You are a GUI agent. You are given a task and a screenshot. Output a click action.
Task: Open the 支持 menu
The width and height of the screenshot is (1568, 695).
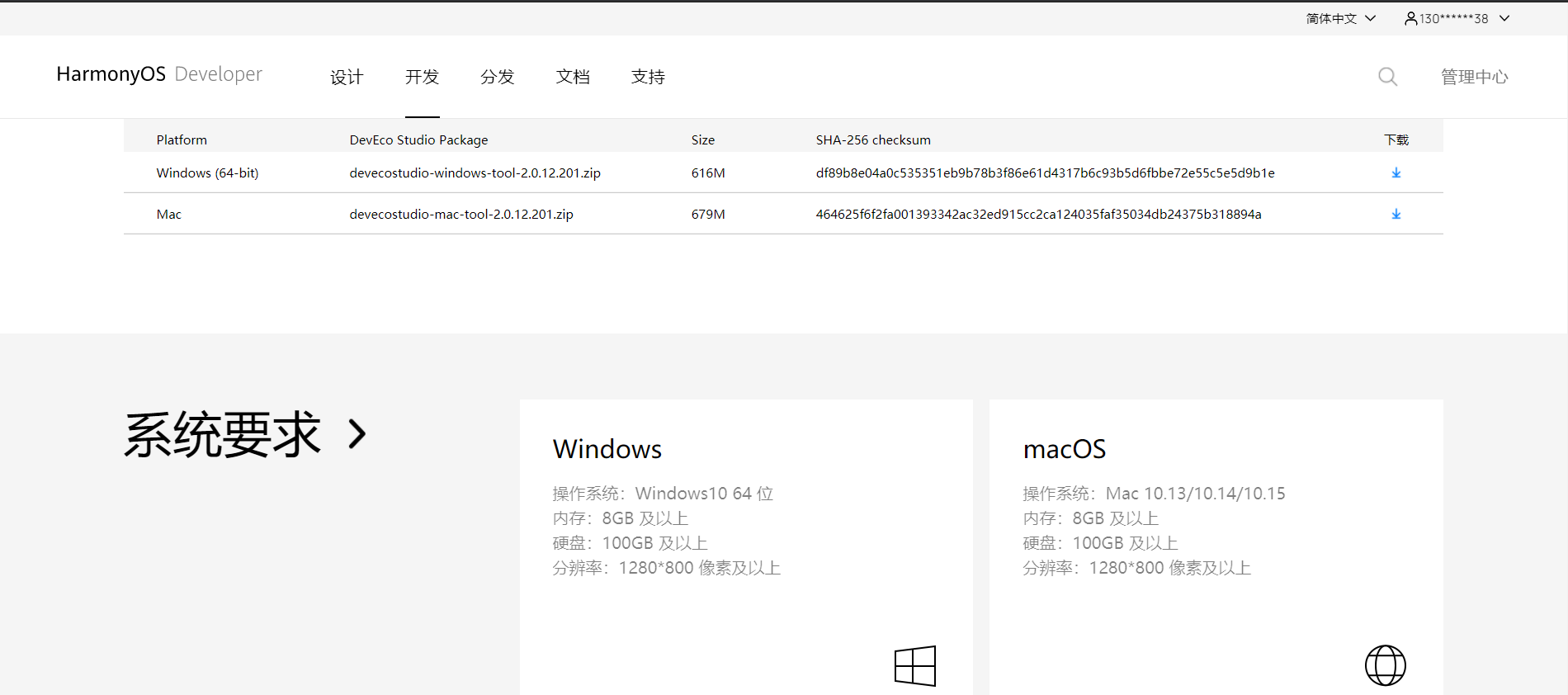point(648,77)
